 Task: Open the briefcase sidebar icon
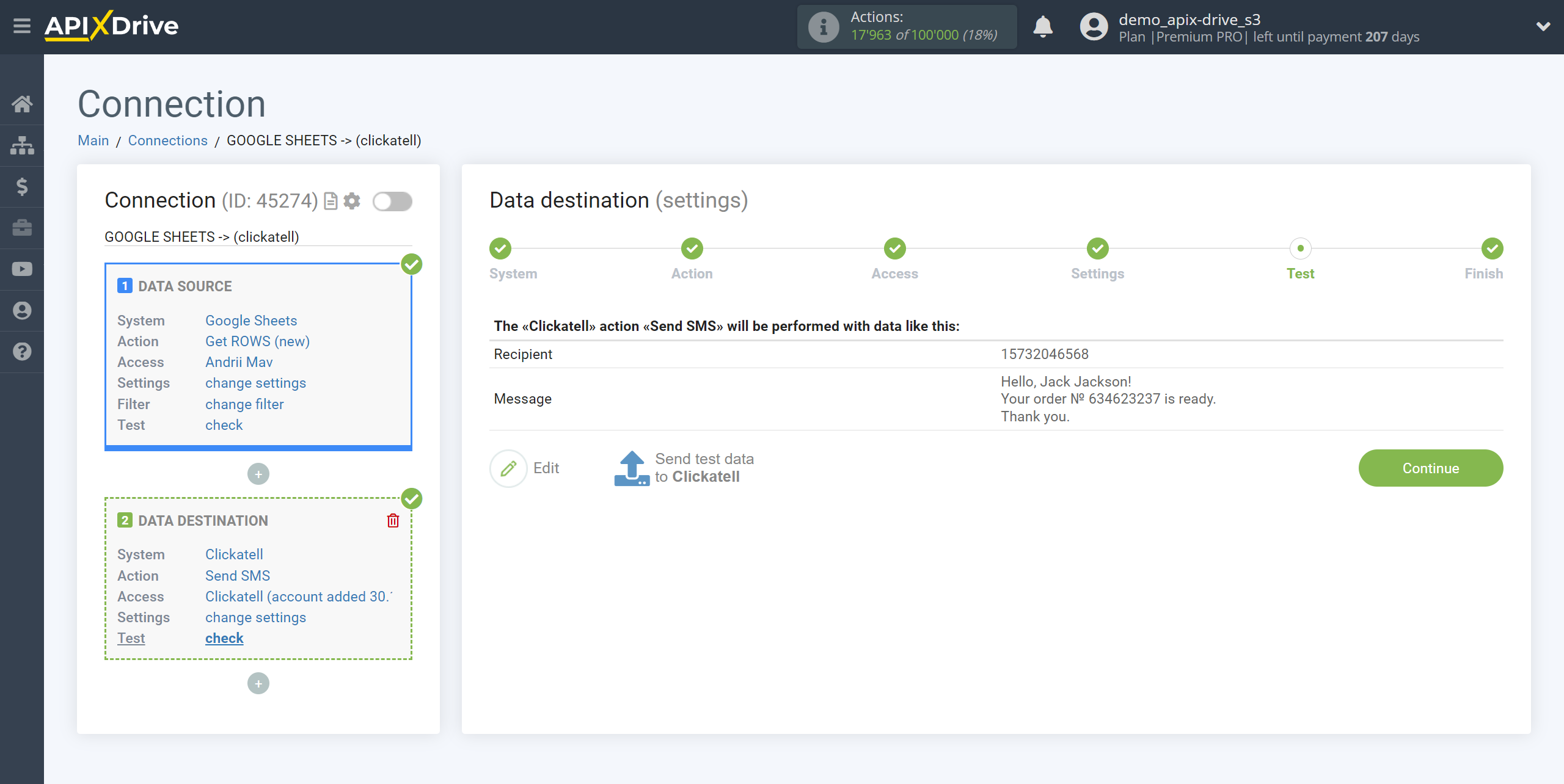(22, 228)
